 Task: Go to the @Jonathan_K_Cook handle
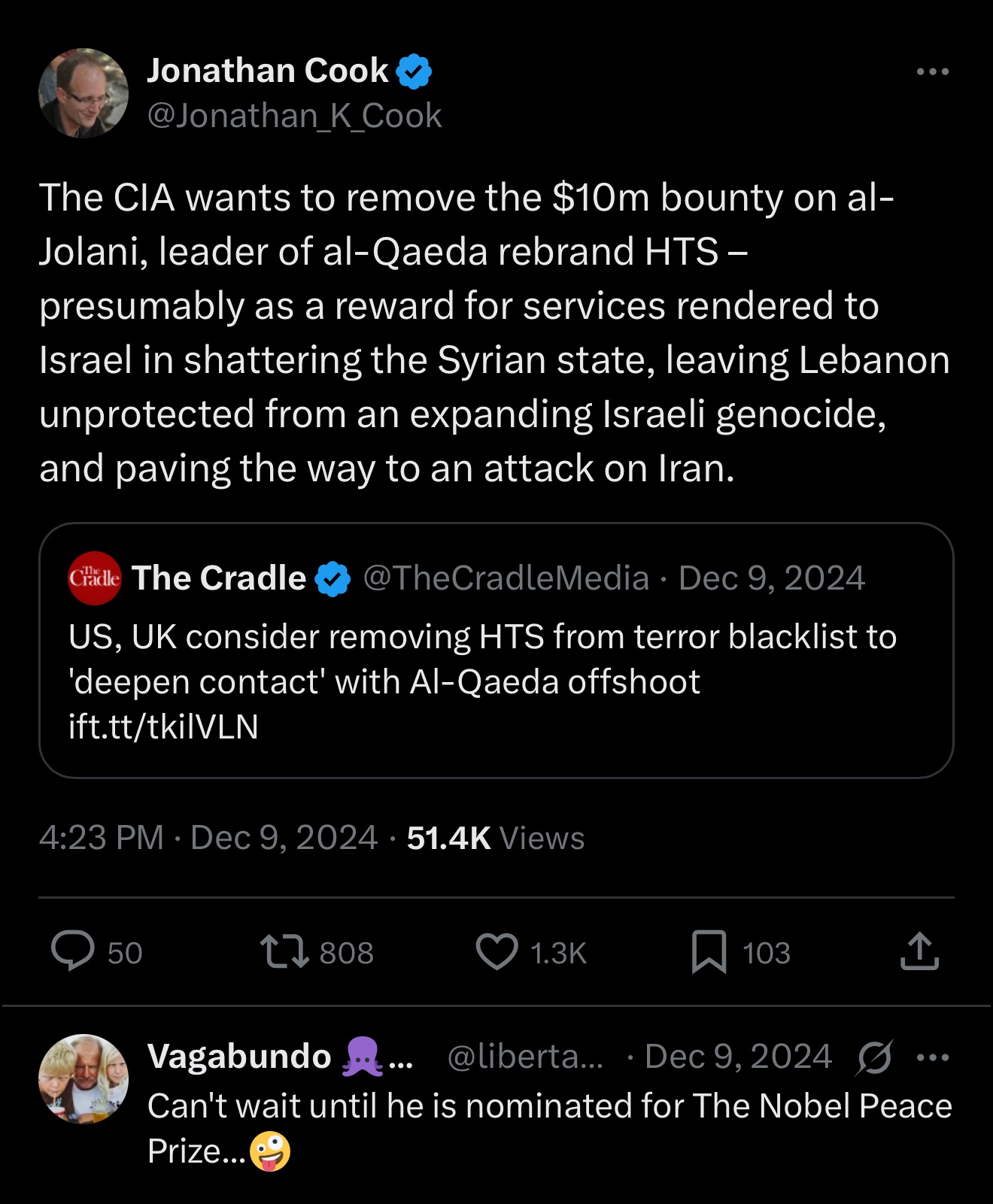[294, 116]
